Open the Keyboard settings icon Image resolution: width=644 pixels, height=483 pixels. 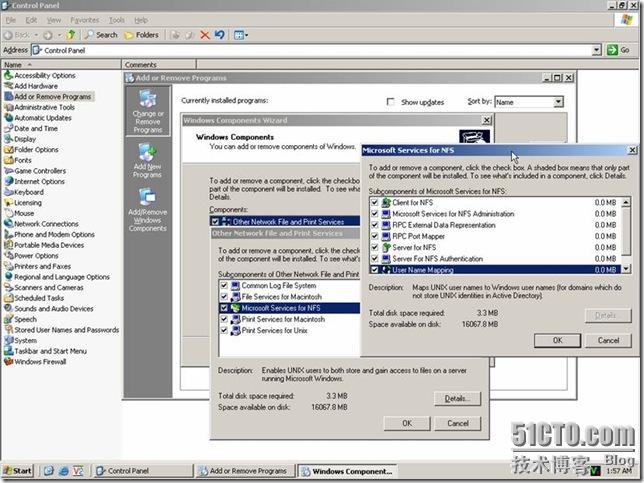click(x=9, y=192)
